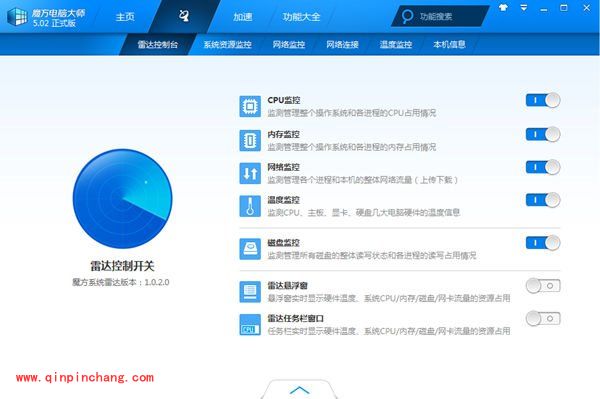Screen dimensions: 600x399
Task: Open the skin shirt icon
Action: coord(504,7)
